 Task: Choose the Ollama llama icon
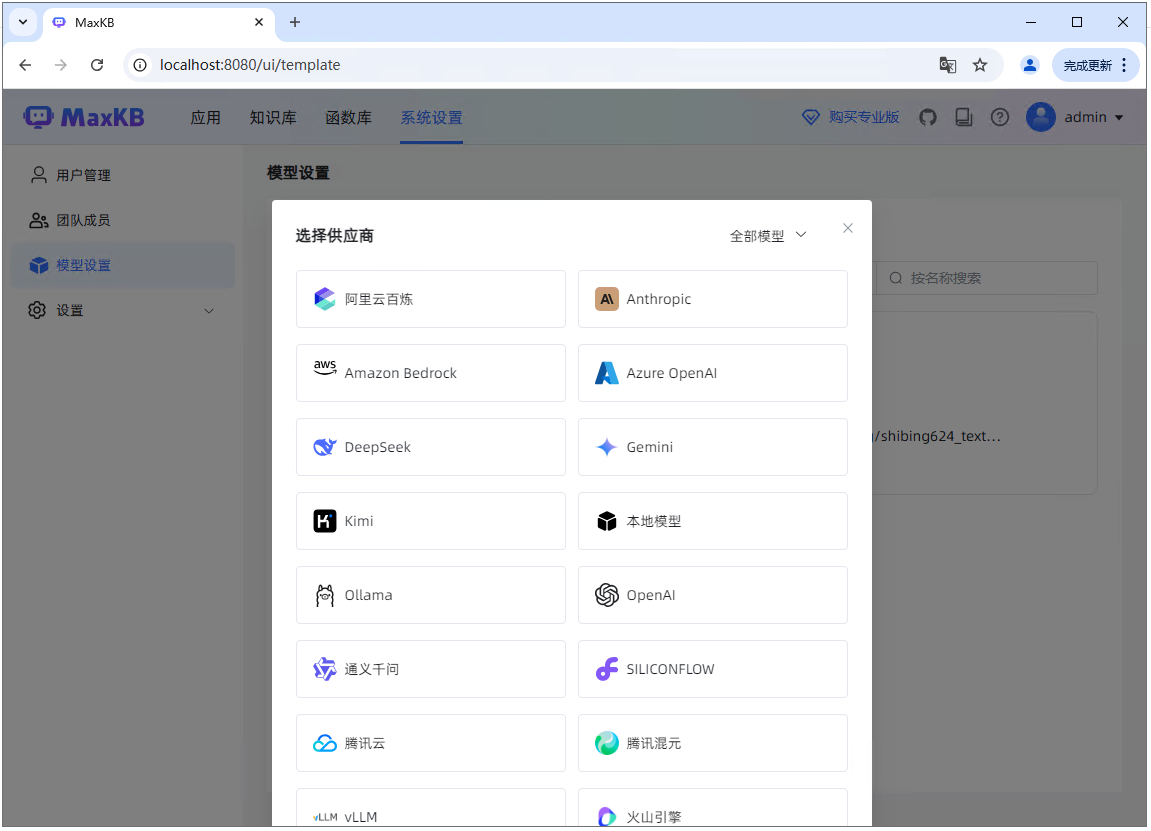pyautogui.click(x=324, y=595)
